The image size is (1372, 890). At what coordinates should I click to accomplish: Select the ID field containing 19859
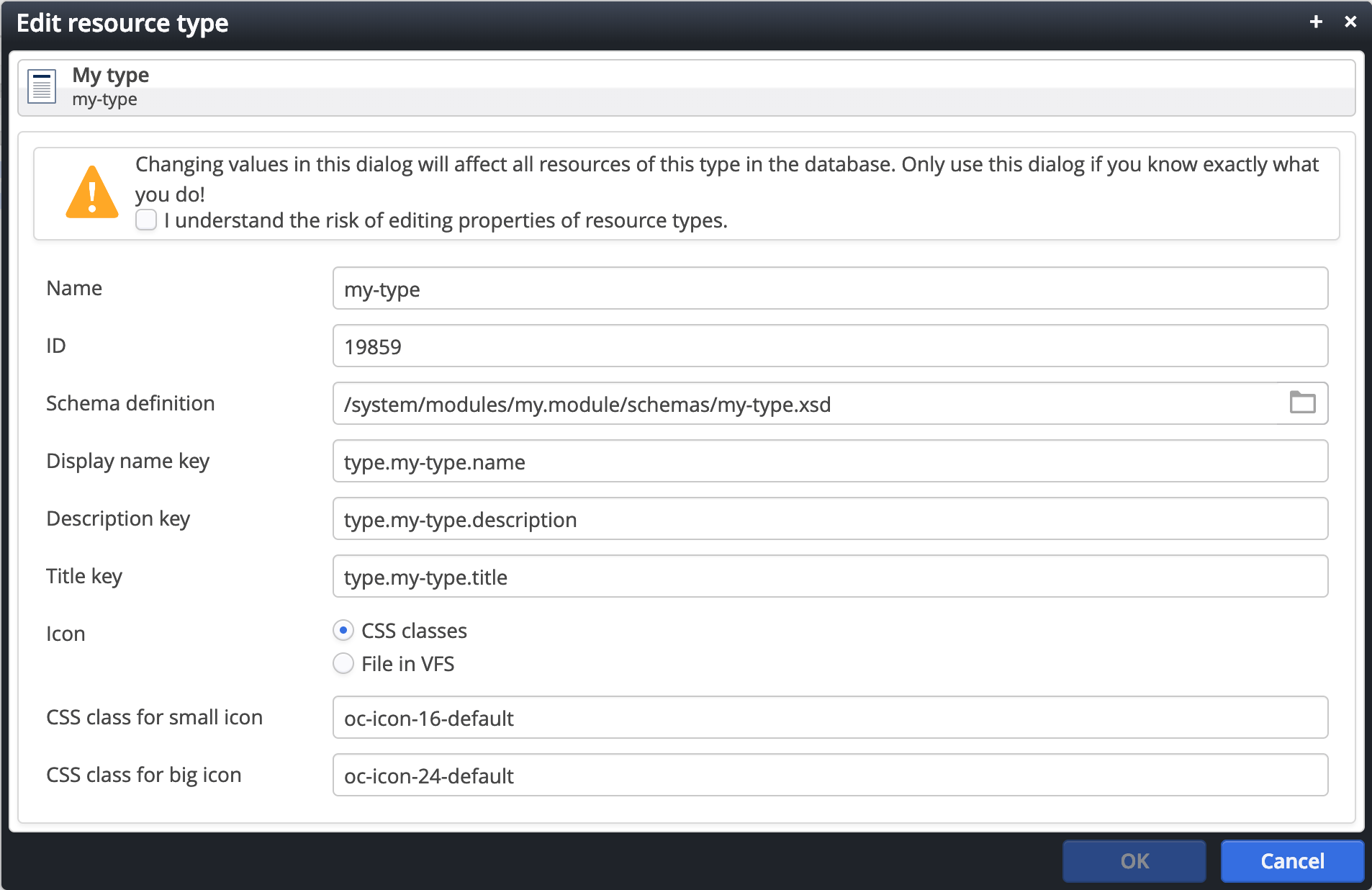(828, 346)
